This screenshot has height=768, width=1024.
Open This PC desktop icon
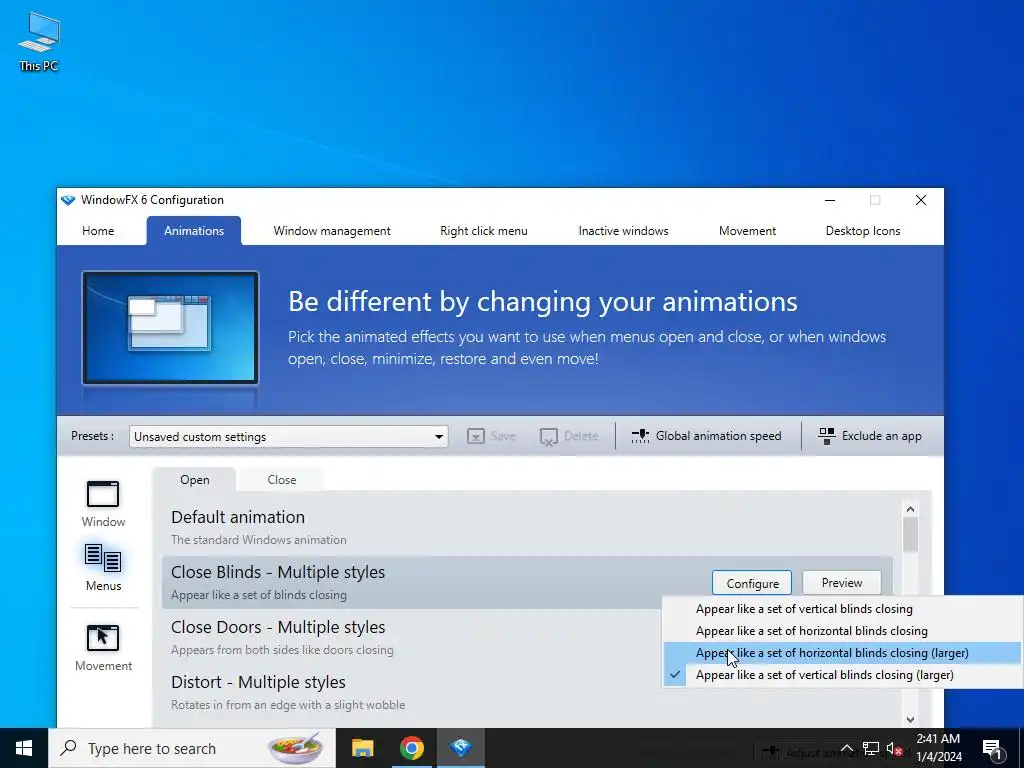pos(39,40)
